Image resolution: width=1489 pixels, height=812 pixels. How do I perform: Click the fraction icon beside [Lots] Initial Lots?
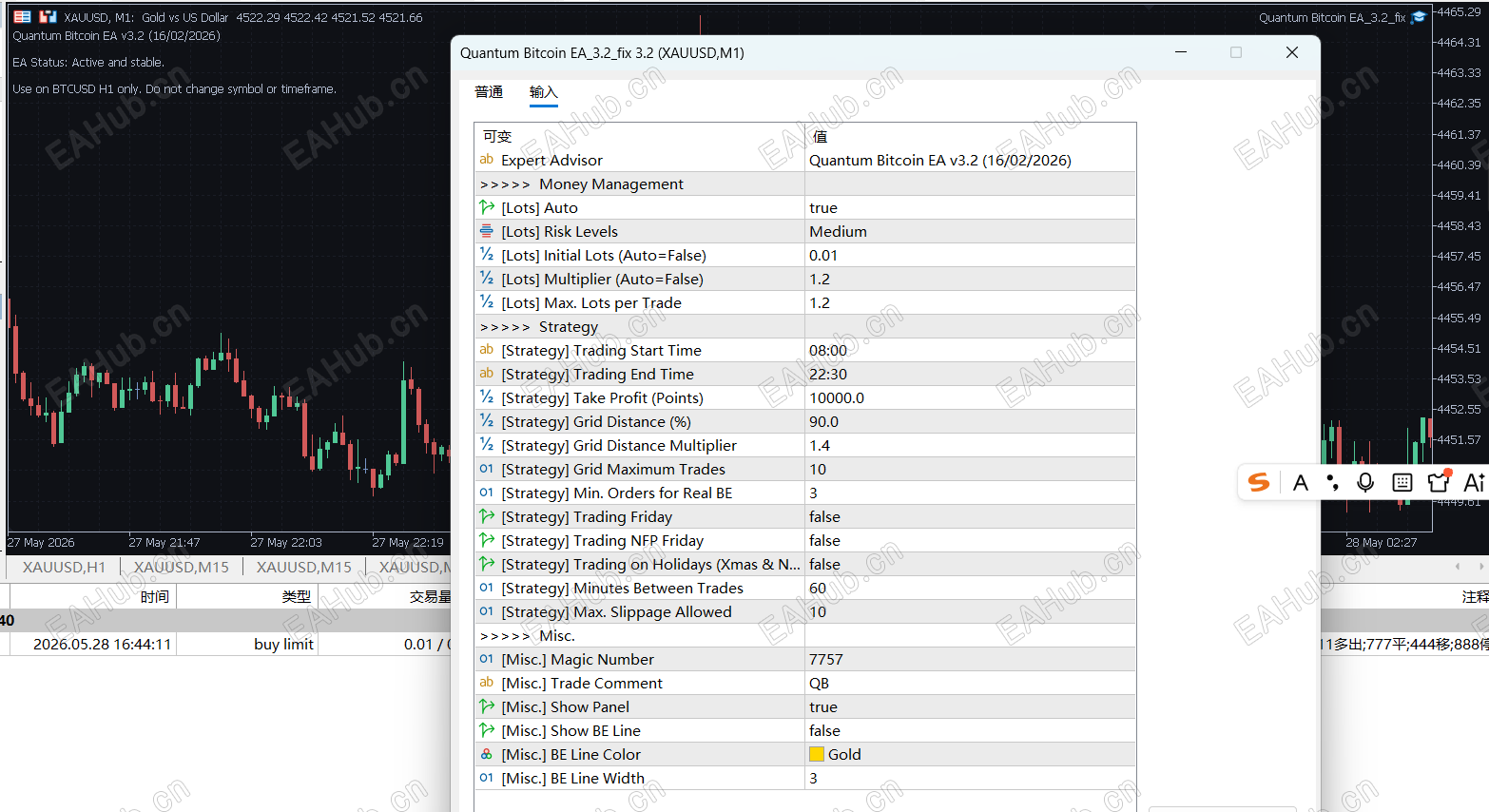pyautogui.click(x=487, y=255)
